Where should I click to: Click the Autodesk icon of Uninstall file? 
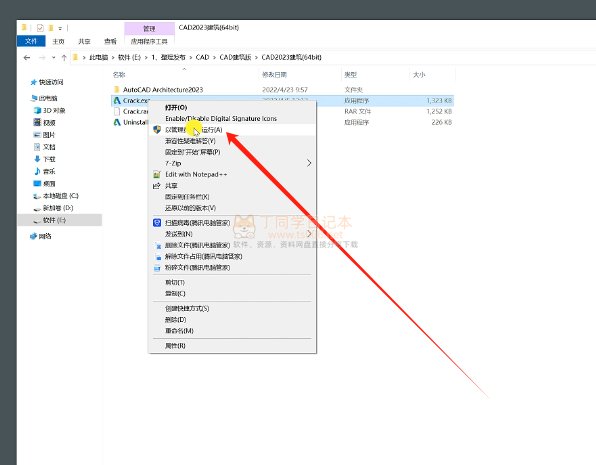[117, 122]
